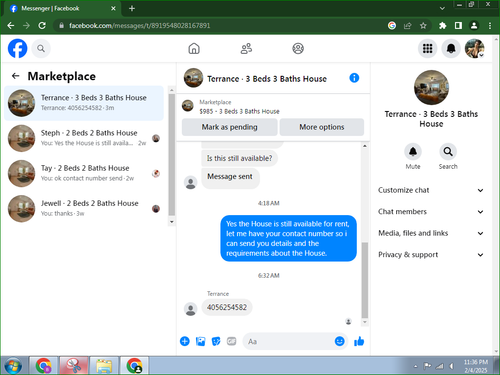500x375 pixels.
Task: Click the 'Is this still available?' message
Action: (239, 158)
